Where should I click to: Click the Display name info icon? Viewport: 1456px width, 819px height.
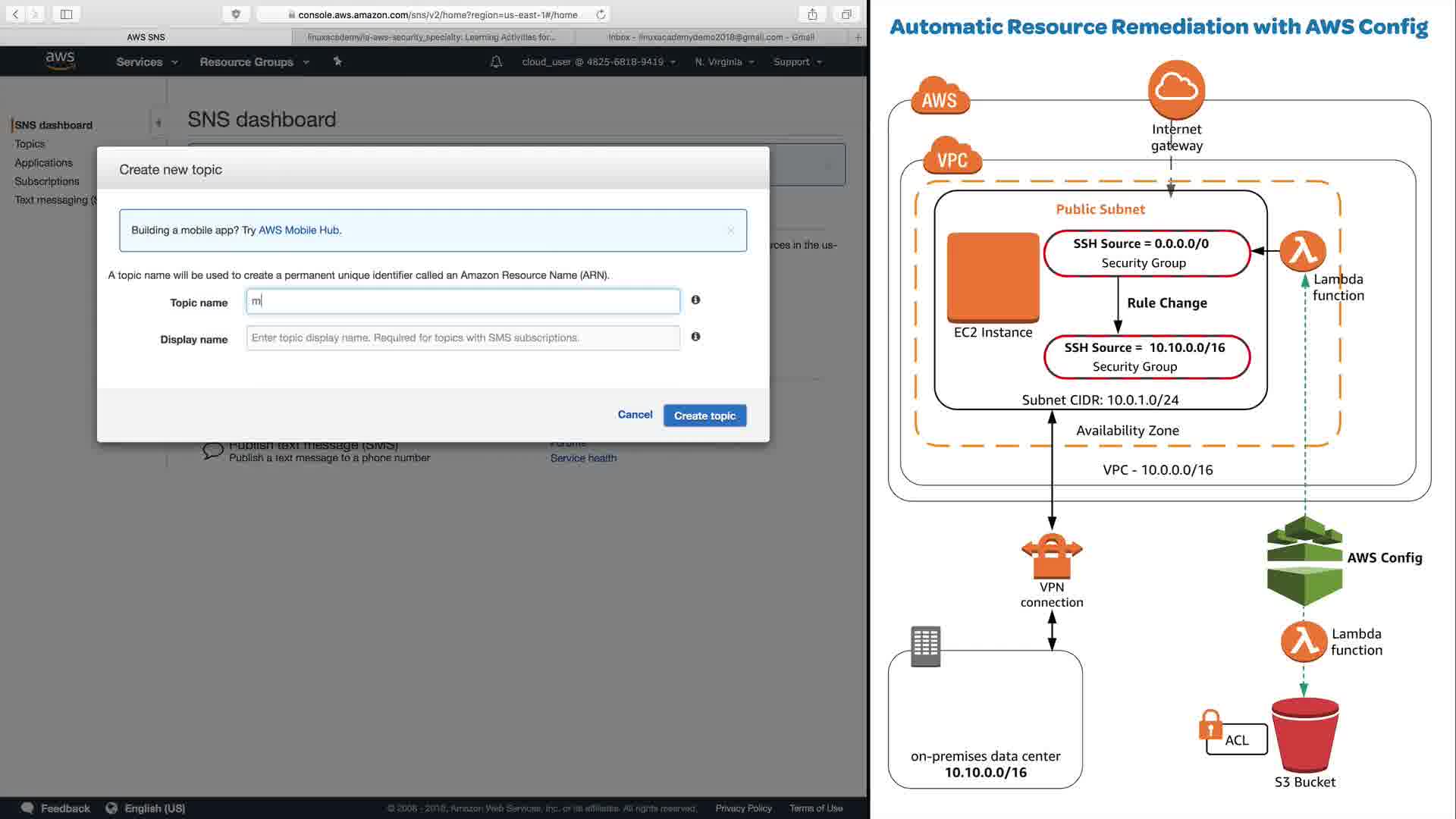pos(695,337)
